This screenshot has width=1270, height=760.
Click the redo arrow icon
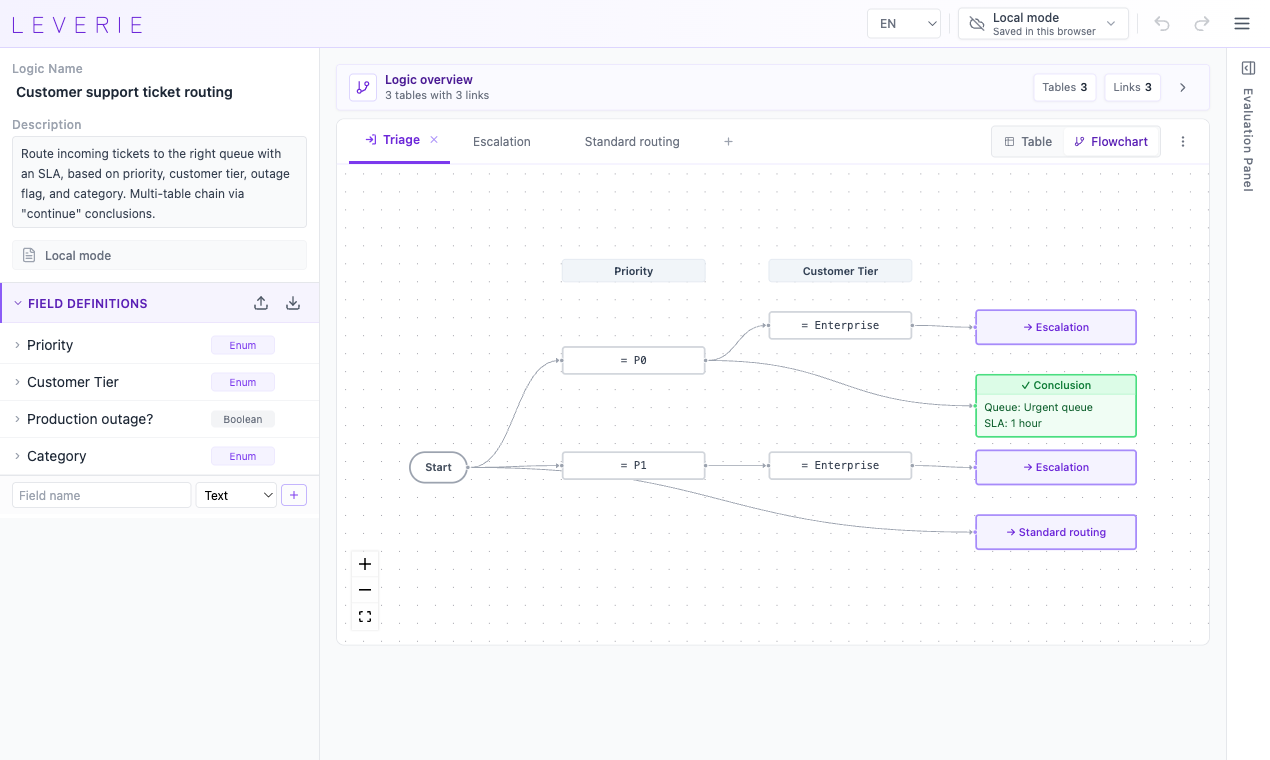click(x=1202, y=24)
